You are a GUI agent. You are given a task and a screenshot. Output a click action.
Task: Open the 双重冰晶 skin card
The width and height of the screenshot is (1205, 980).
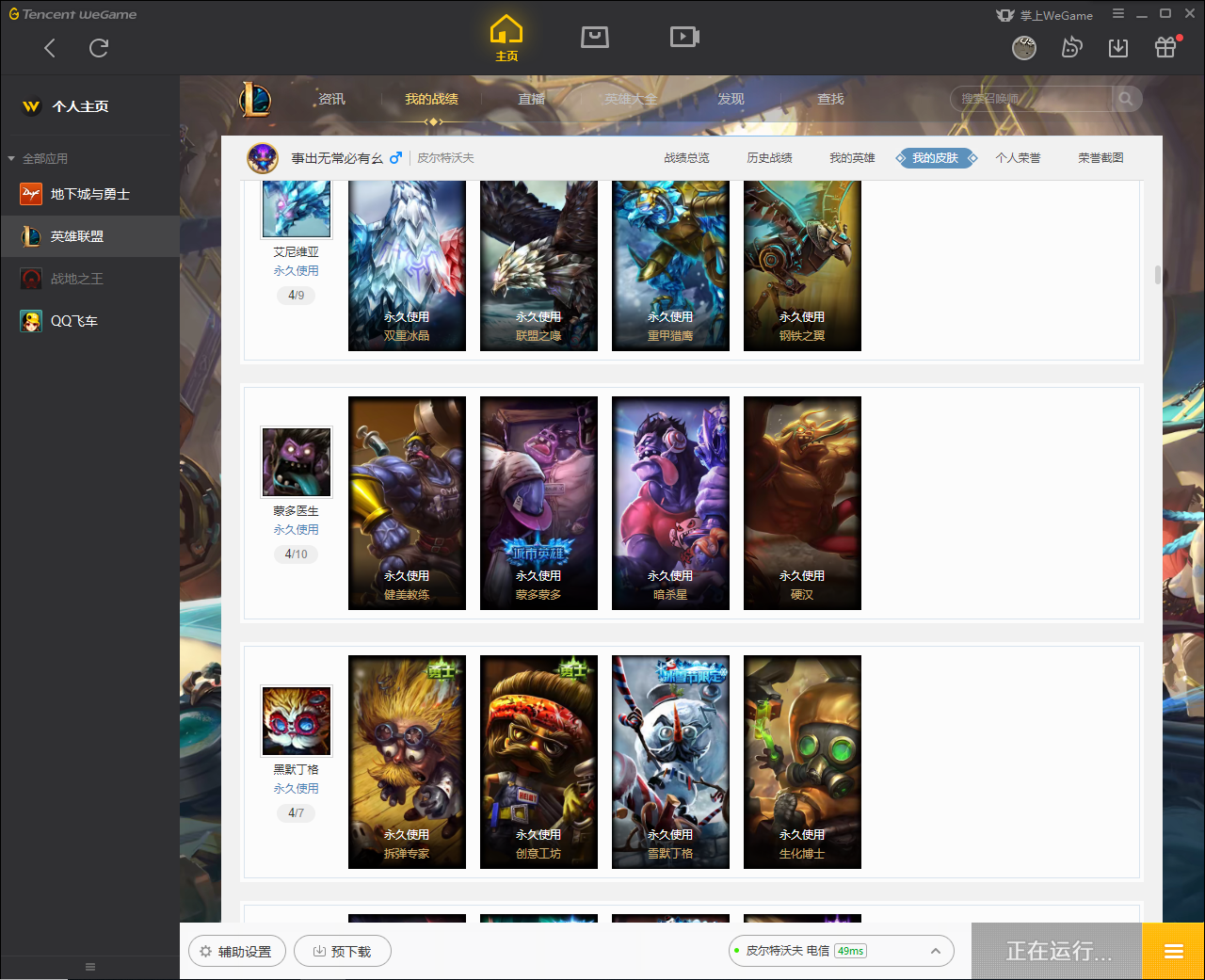point(407,265)
